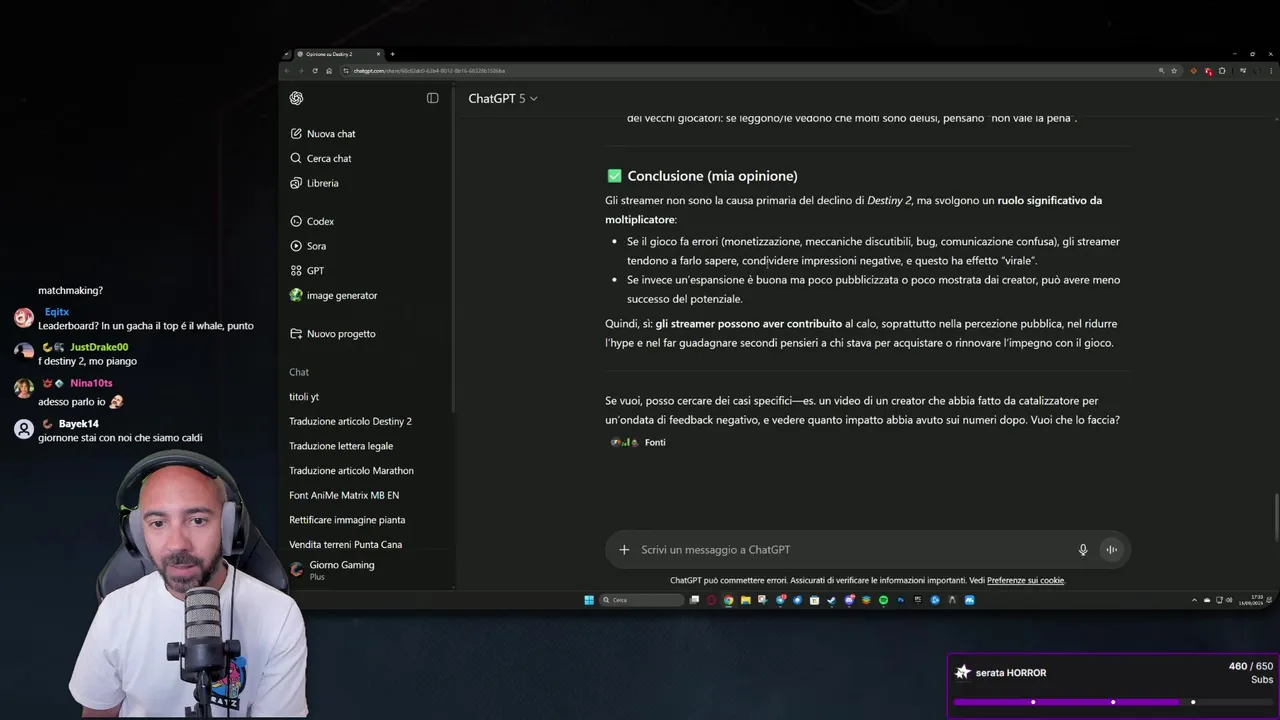The image size is (1280, 720).
Task: Click the Chat heading in sidebar
Action: pyautogui.click(x=299, y=372)
